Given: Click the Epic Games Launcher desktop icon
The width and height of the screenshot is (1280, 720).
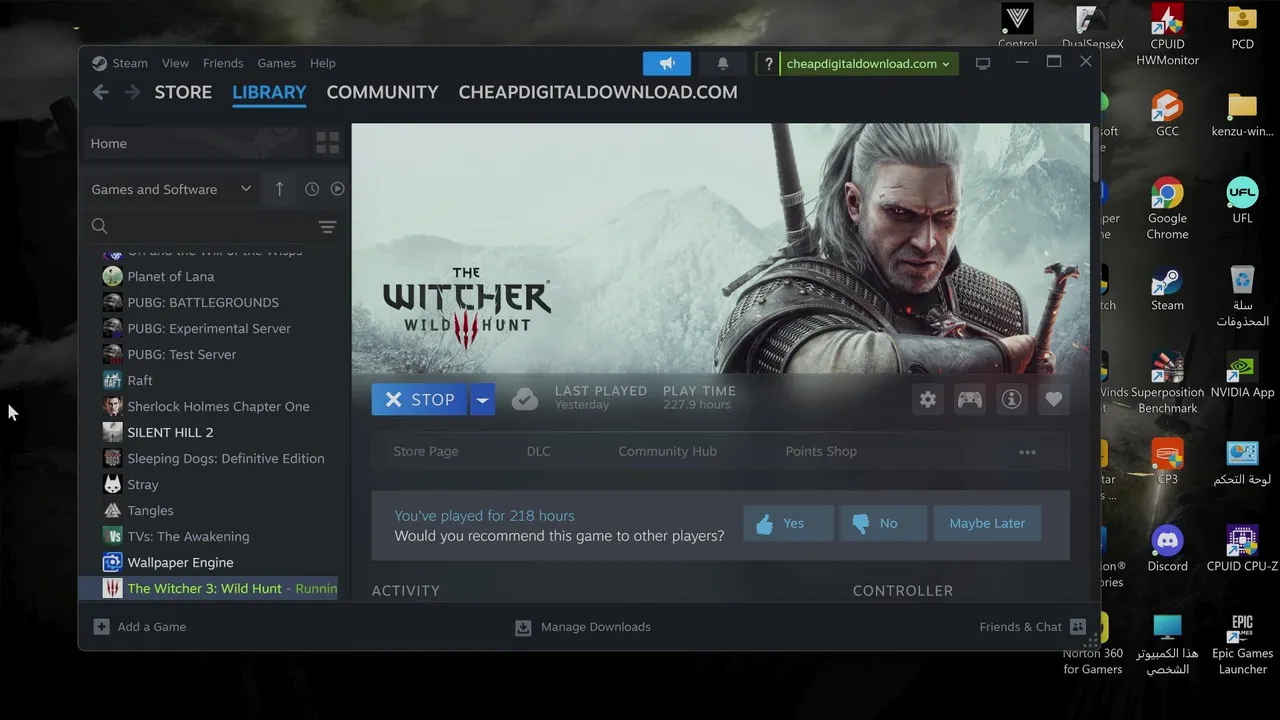Looking at the screenshot, I should click(1242, 644).
